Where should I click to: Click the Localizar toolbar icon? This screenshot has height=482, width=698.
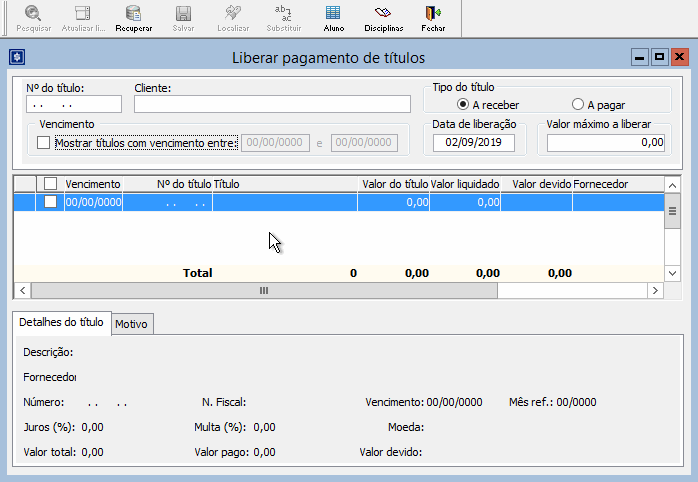tap(233, 14)
